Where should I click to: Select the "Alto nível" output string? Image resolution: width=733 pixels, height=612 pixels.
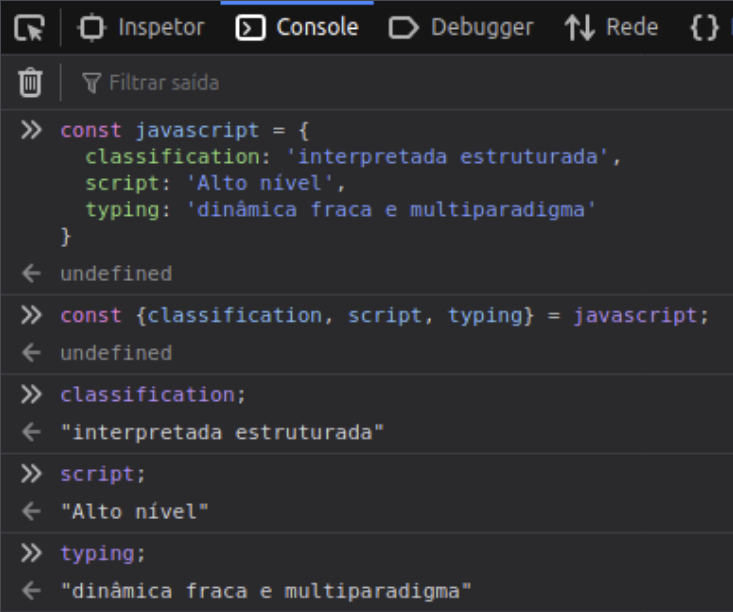click(134, 512)
